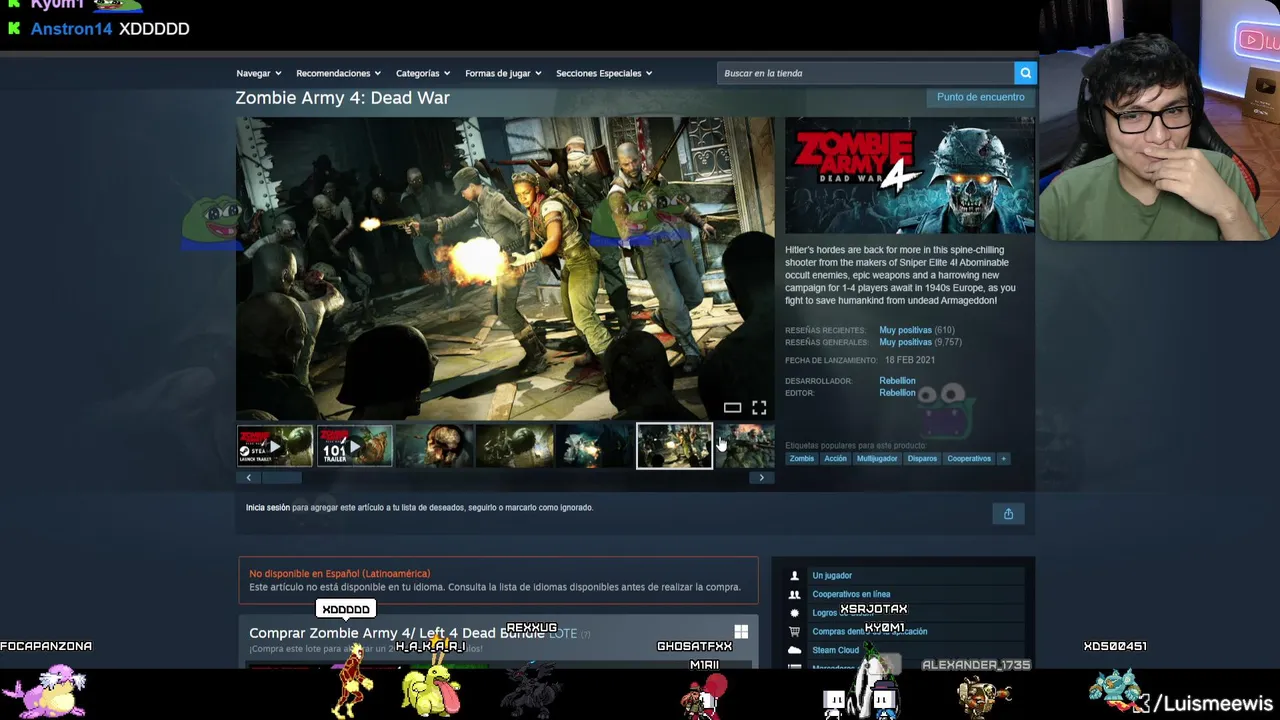This screenshot has height=720, width=1280.
Task: Click 'No disponible en Español (Latinoamérica)' notice
Action: pyautogui.click(x=340, y=574)
